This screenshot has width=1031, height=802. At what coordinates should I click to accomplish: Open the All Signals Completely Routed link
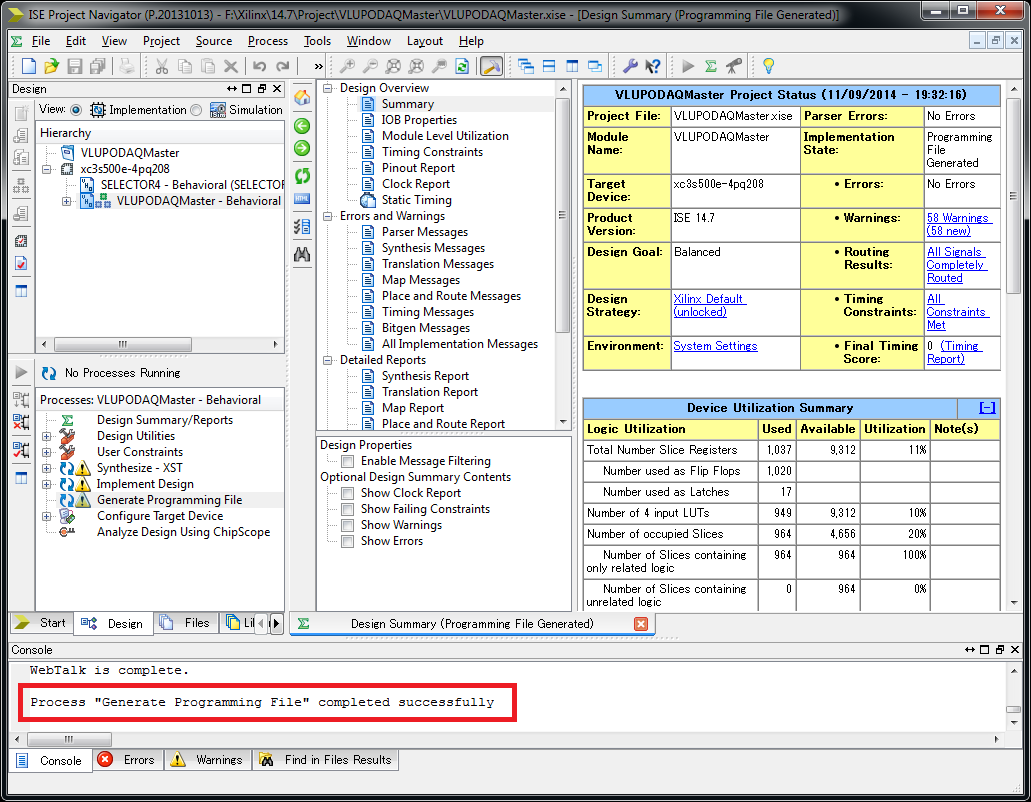click(x=955, y=265)
